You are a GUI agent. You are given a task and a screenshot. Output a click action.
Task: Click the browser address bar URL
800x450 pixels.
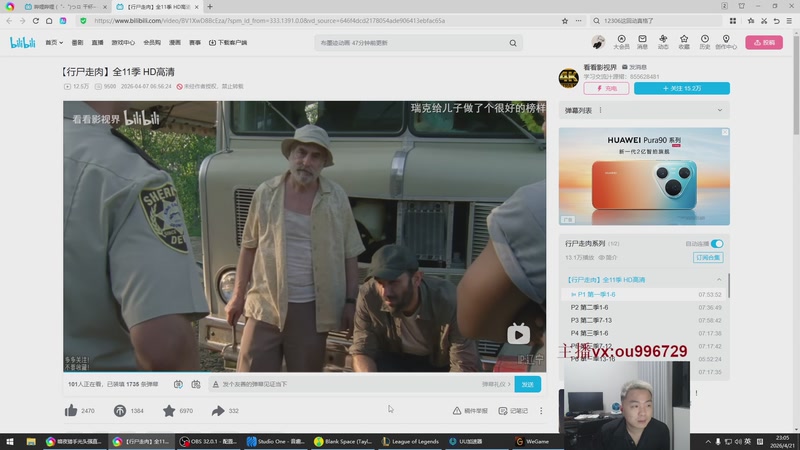pos(269,21)
